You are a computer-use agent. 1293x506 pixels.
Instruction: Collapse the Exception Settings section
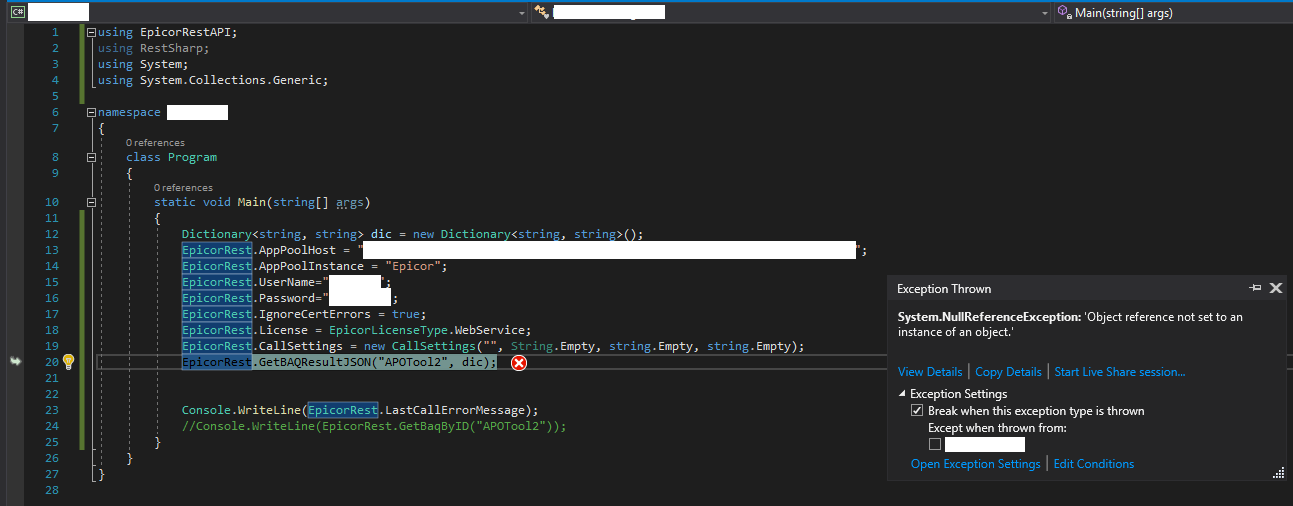[903, 394]
